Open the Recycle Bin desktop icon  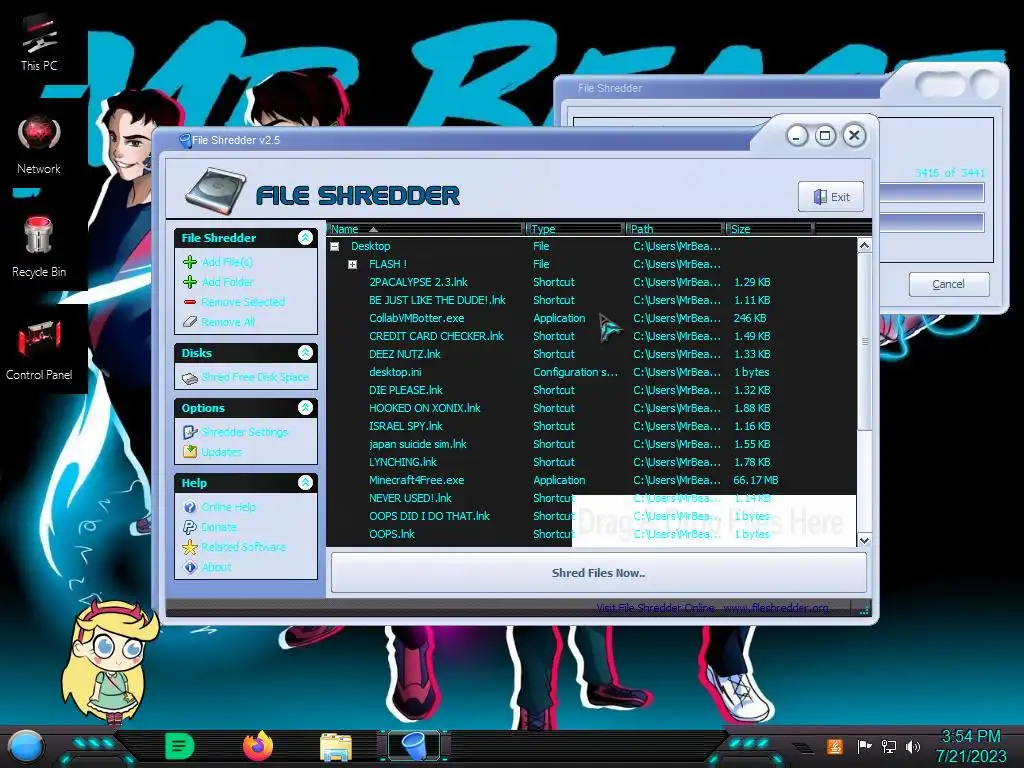39,247
